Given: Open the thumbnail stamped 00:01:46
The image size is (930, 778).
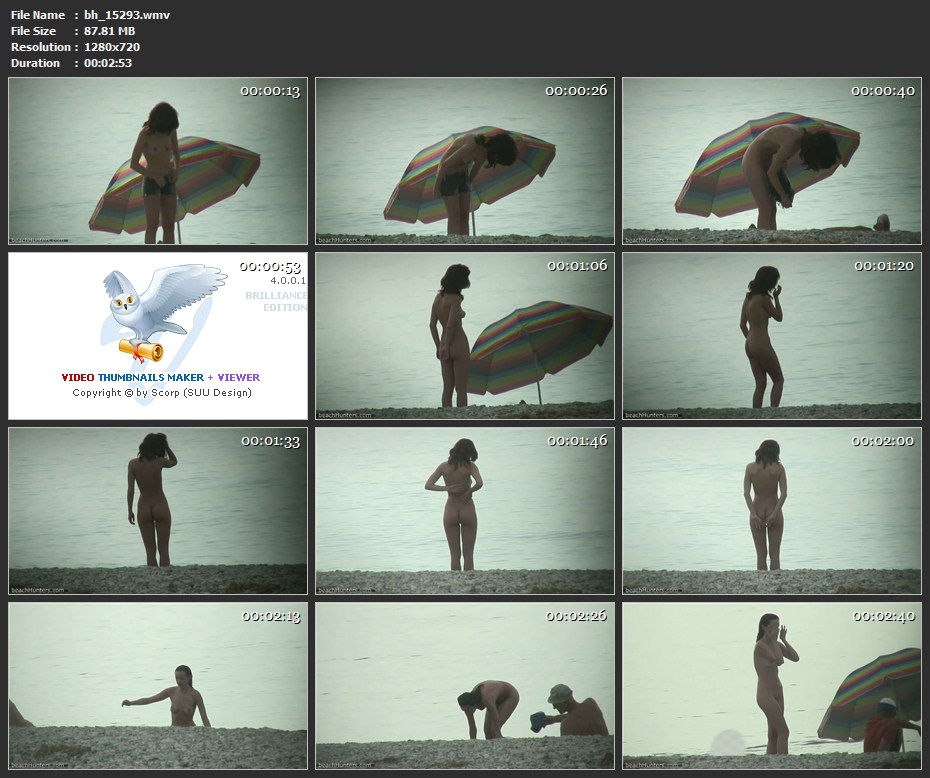Looking at the screenshot, I should coord(465,511).
